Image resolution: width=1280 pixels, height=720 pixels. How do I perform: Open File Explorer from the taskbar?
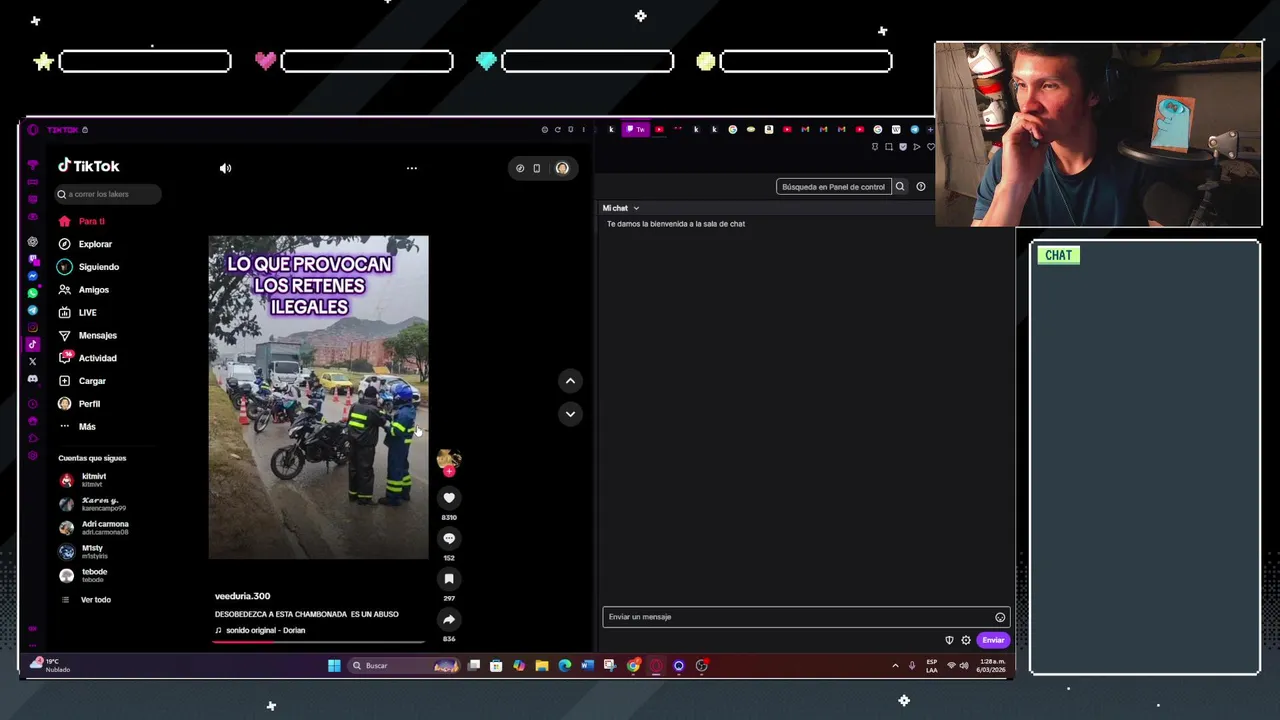(x=541, y=666)
